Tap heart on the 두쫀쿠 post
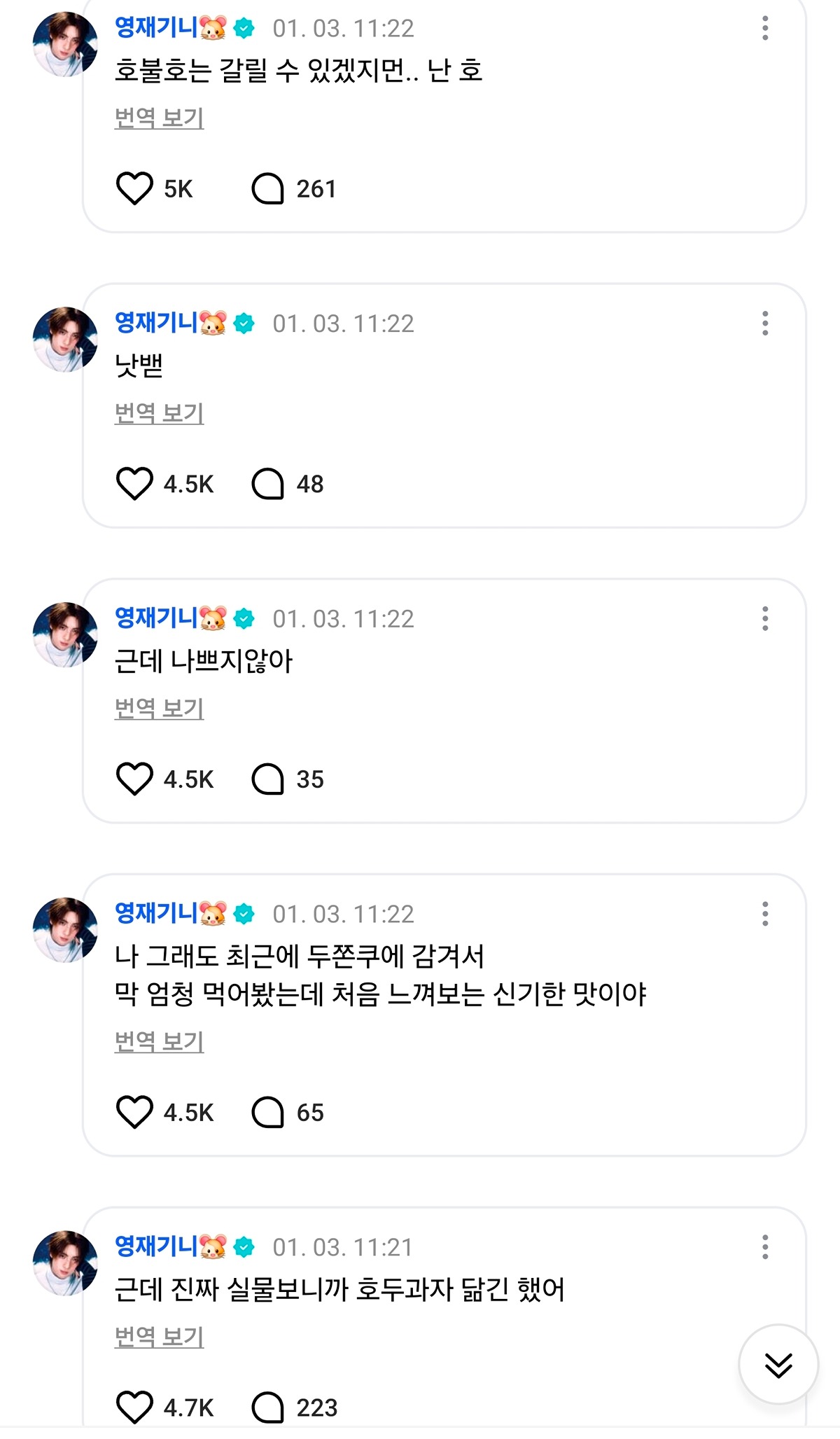This screenshot has width=840, height=1439. coord(134,1113)
